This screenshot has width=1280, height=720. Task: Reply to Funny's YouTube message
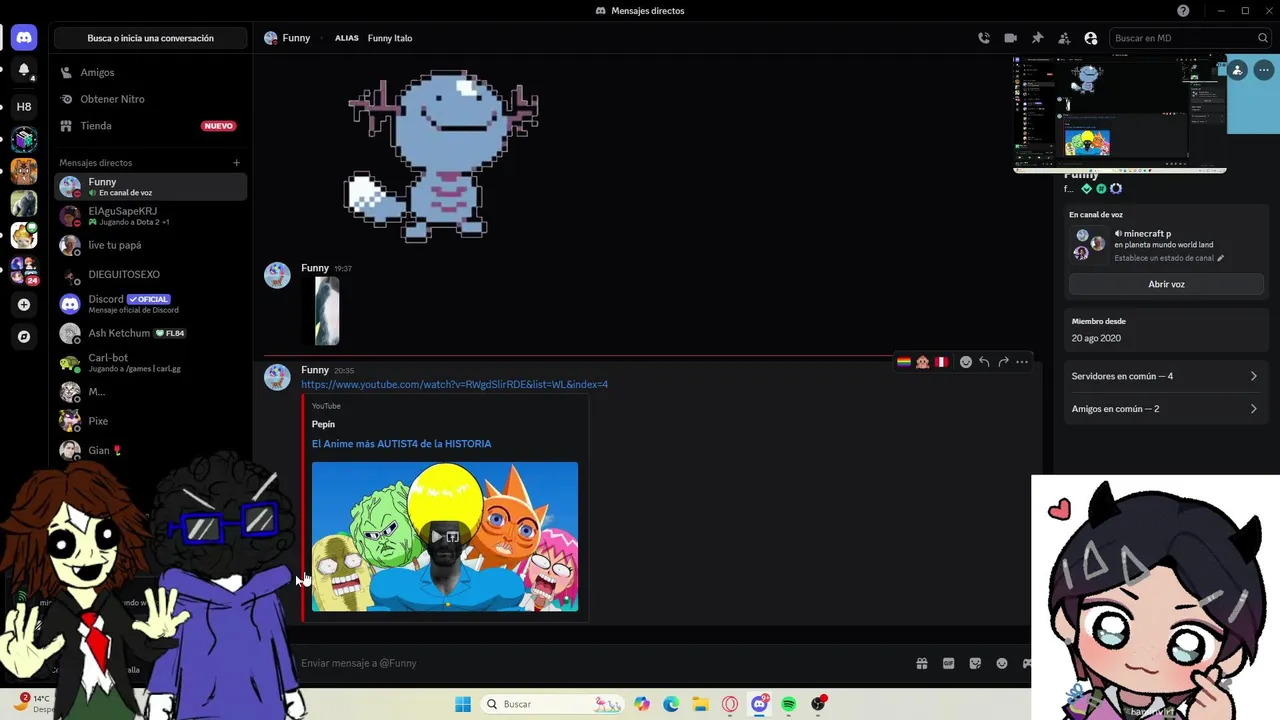click(x=984, y=362)
